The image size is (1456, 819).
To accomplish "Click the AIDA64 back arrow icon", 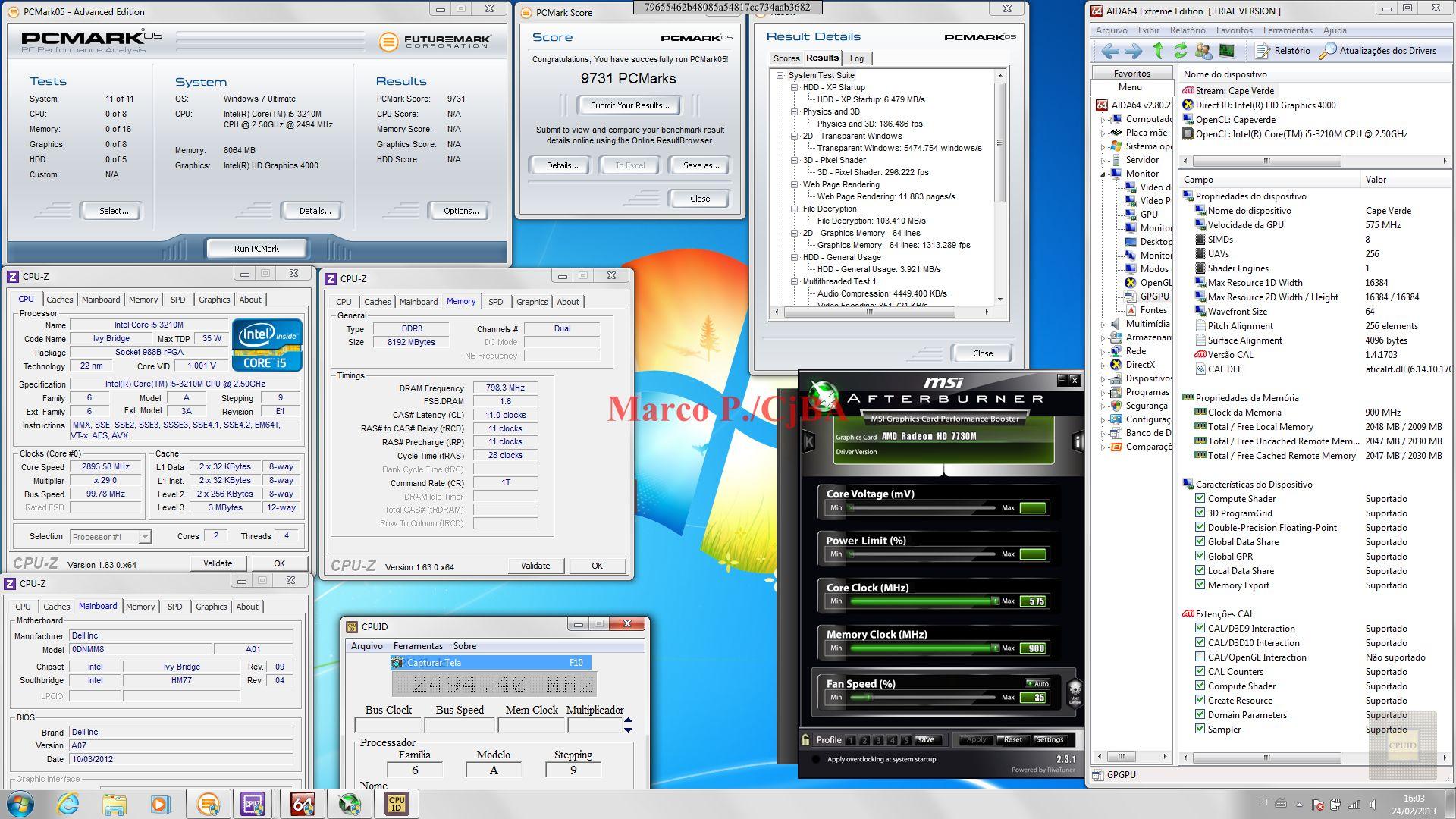I will point(1110,51).
